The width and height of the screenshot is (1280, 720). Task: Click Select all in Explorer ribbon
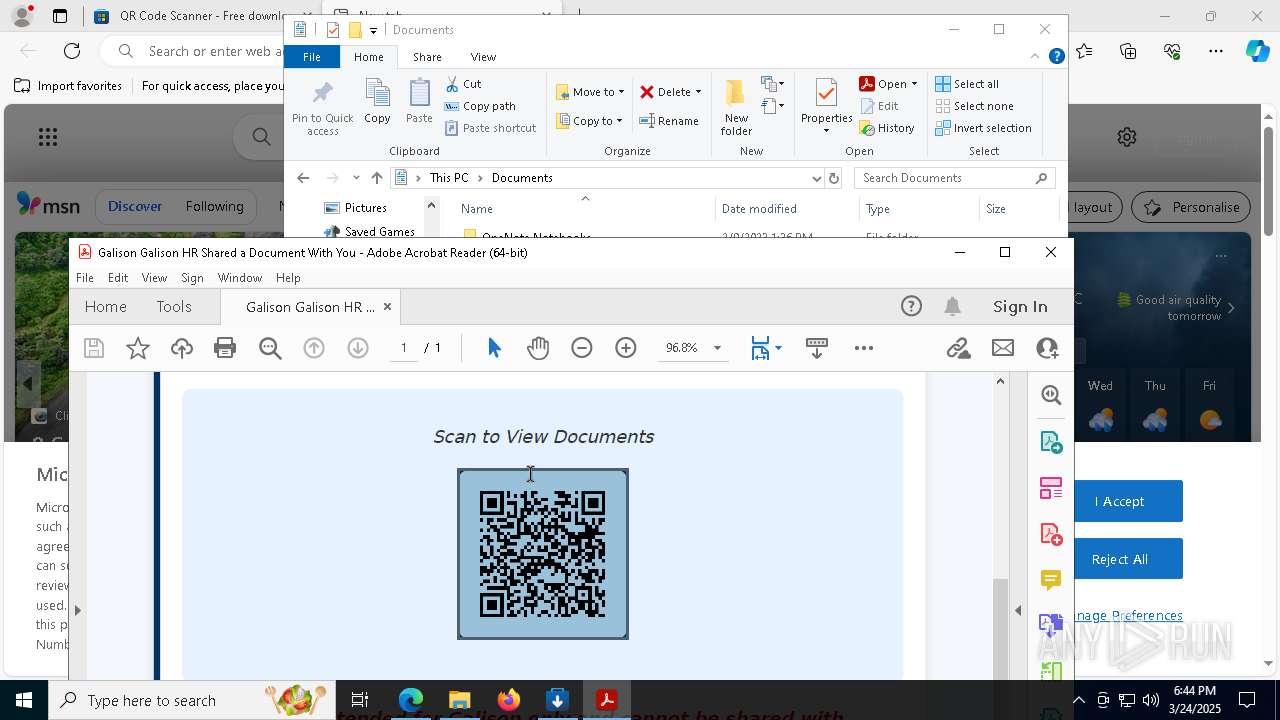[967, 84]
